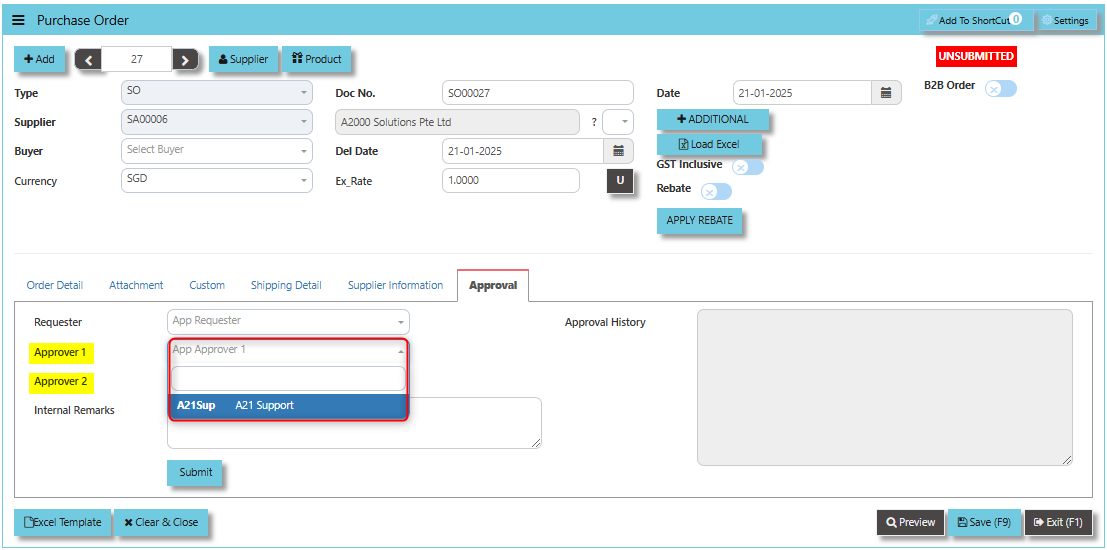Toggle the B2B Order switch
This screenshot has width=1107, height=550.
tap(1000, 88)
